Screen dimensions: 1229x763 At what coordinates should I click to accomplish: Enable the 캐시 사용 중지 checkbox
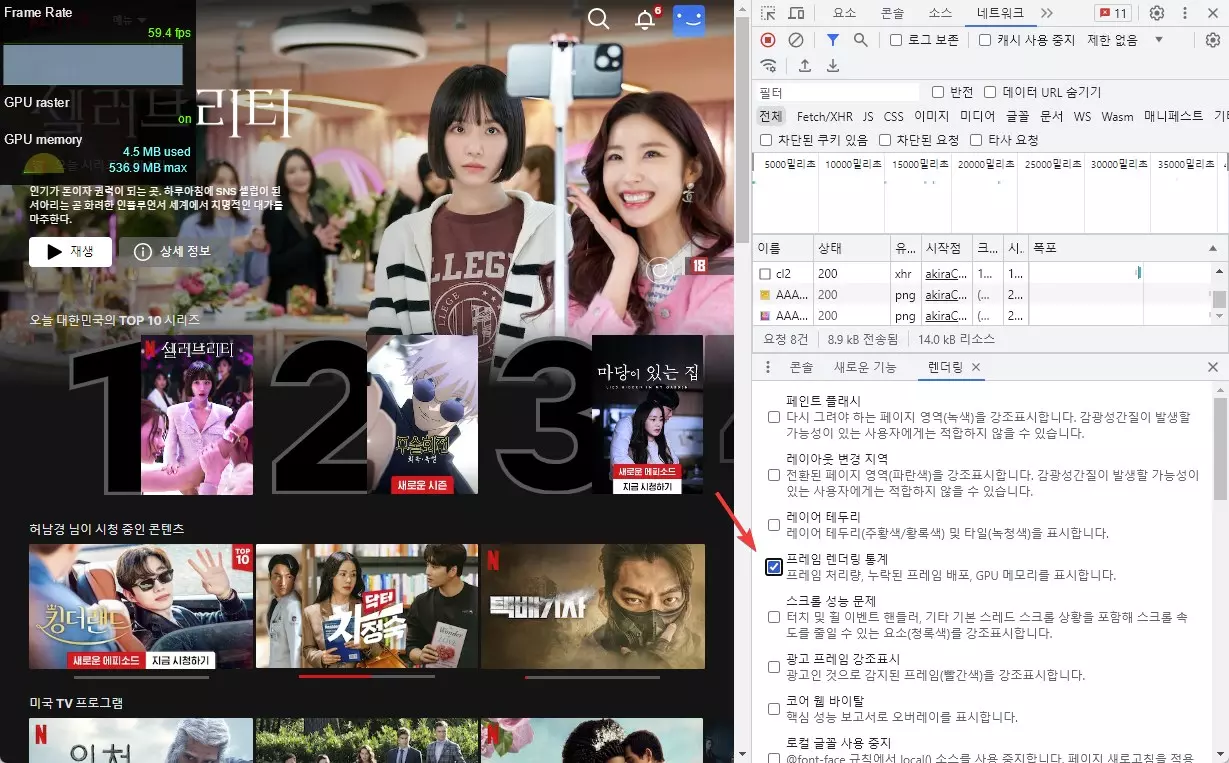[x=985, y=40]
